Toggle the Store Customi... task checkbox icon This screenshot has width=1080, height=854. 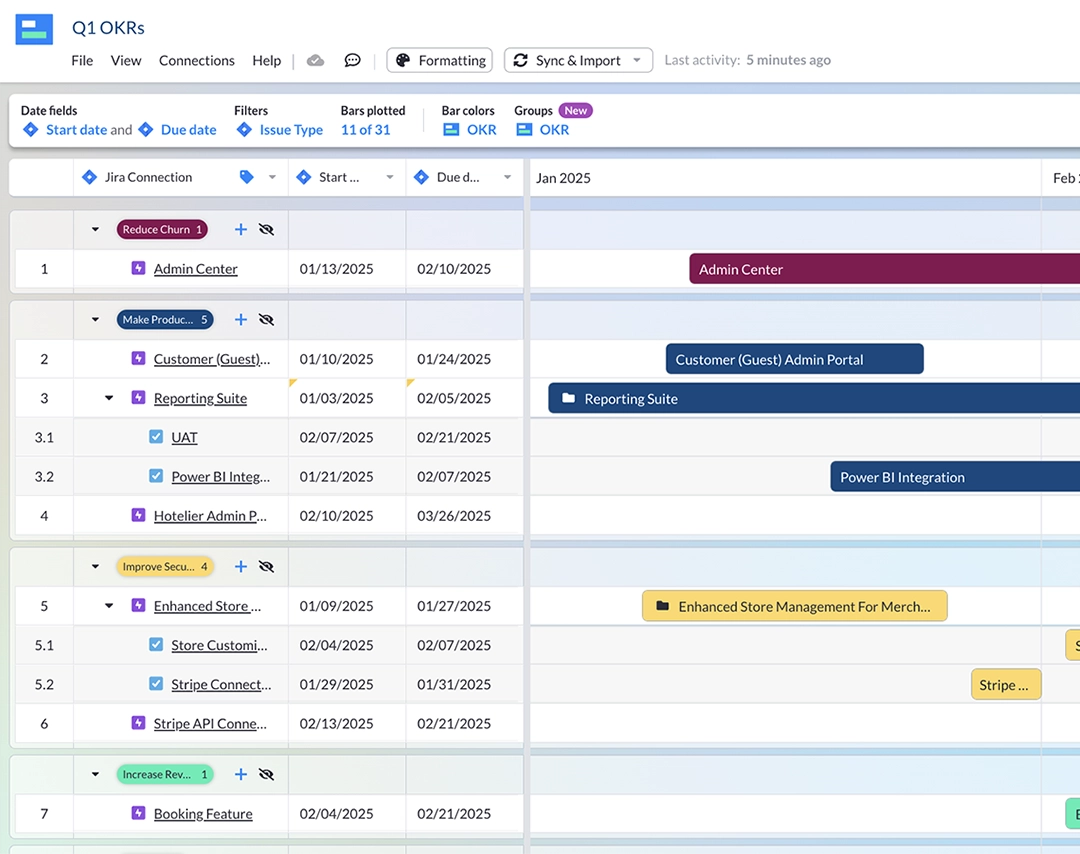[x=156, y=645]
